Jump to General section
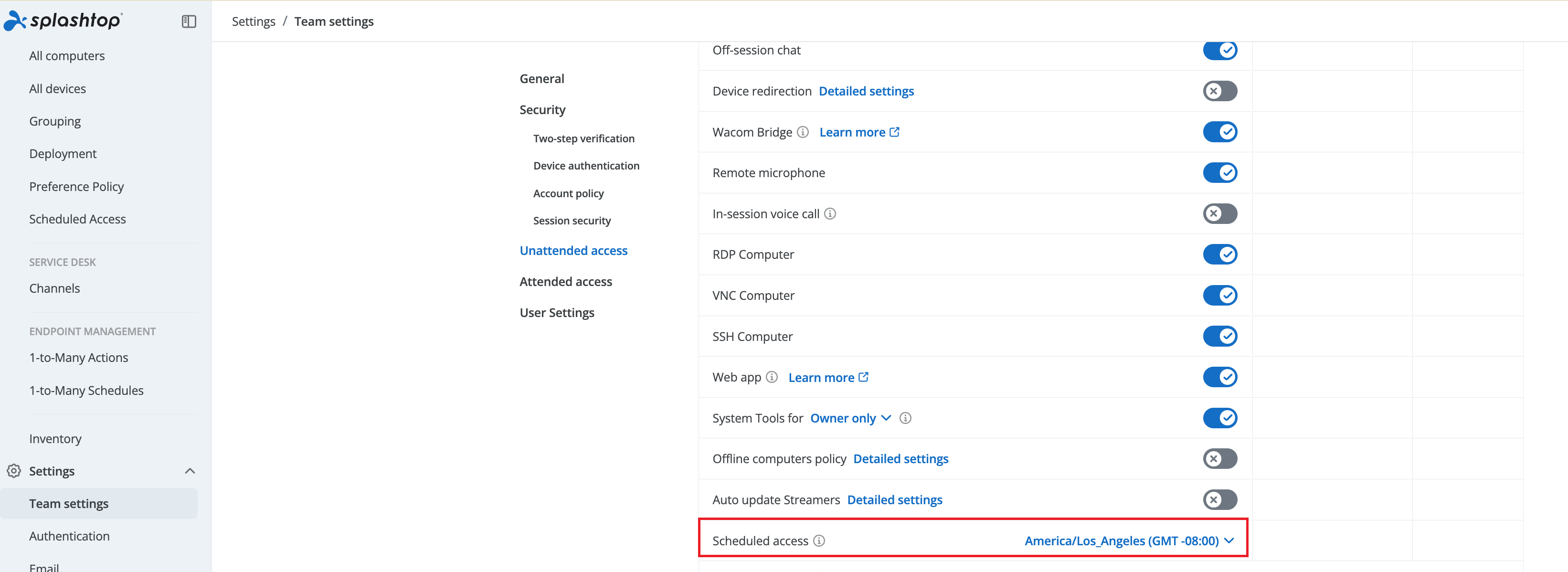Screen dimensions: 1568x572 (x=542, y=78)
